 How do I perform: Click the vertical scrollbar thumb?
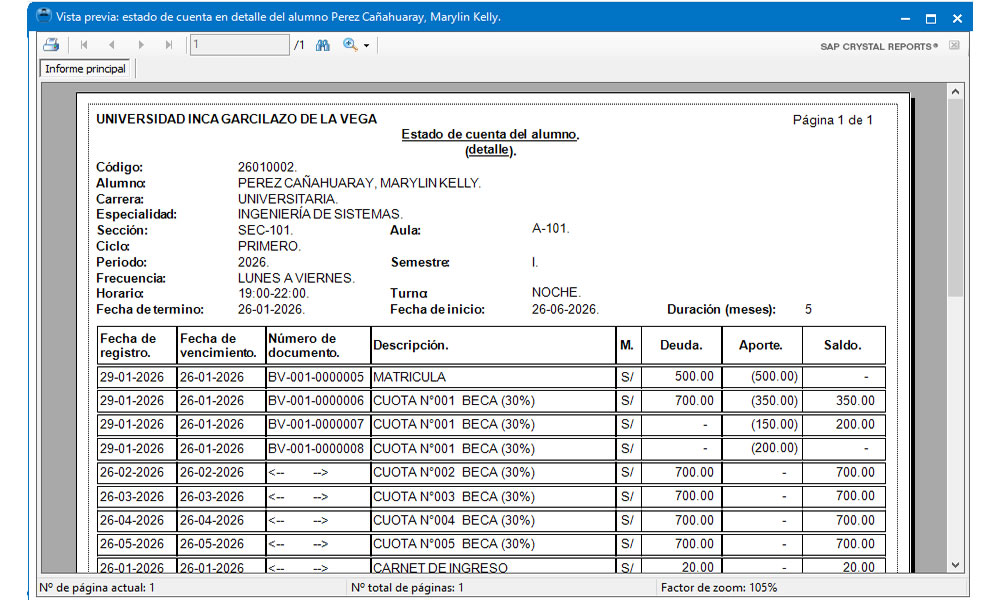(x=955, y=198)
